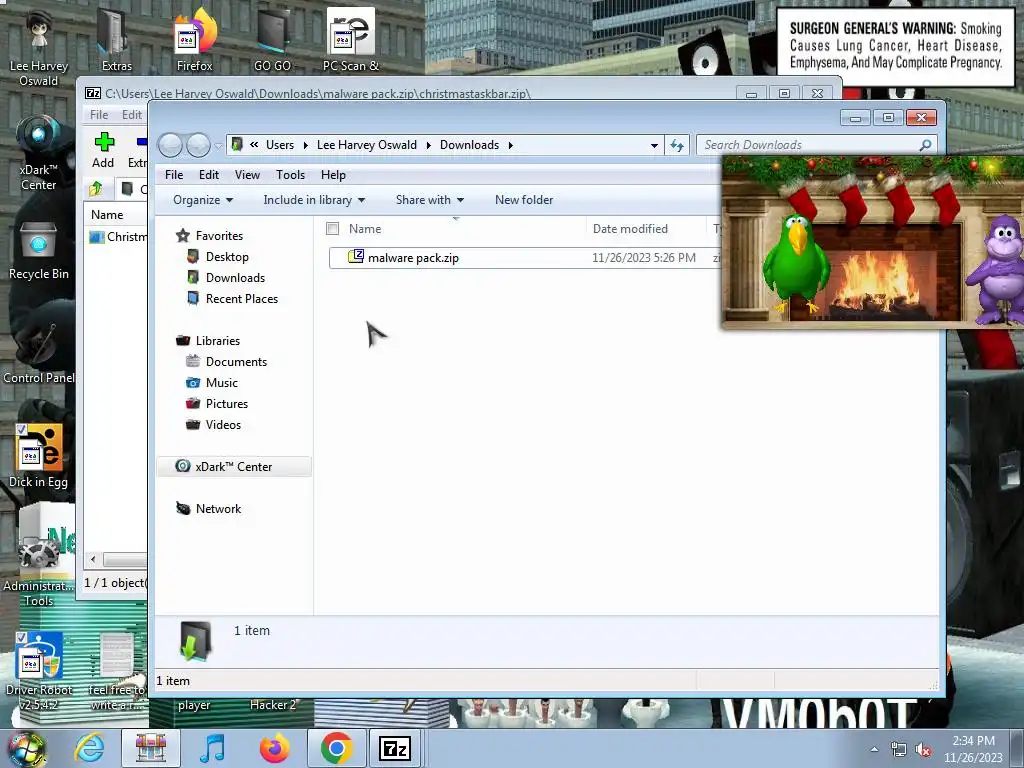Select Videos library
1024x768 pixels.
click(x=223, y=424)
